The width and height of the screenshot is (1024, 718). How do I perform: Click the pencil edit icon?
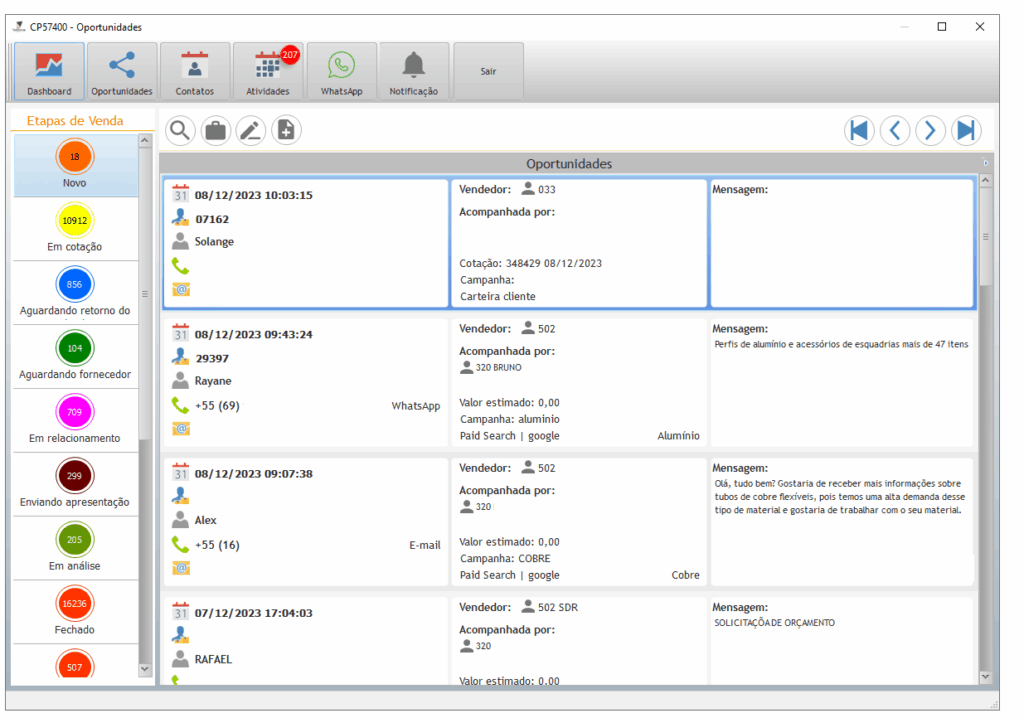[251, 130]
